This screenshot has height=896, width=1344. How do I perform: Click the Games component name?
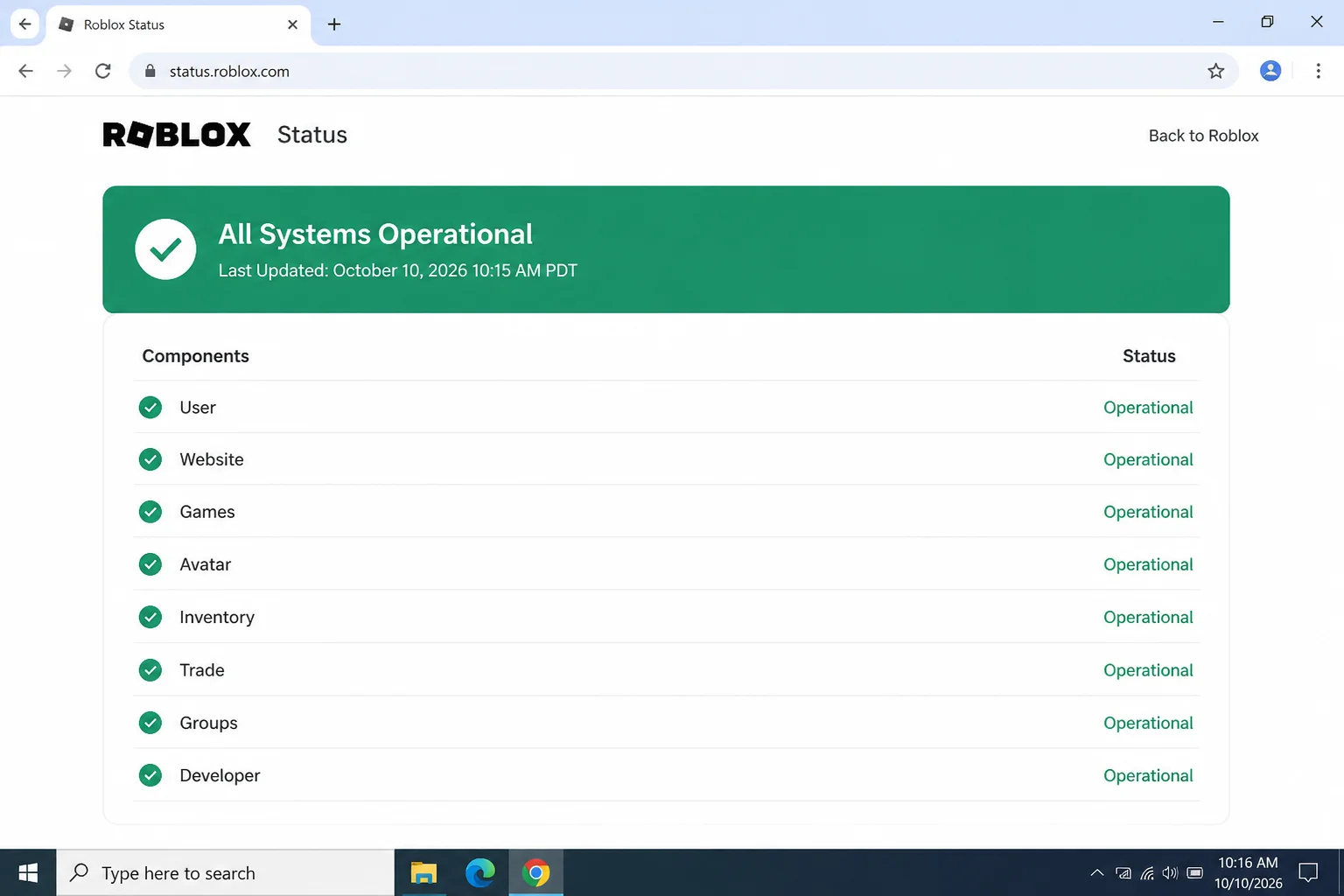pyautogui.click(x=207, y=512)
